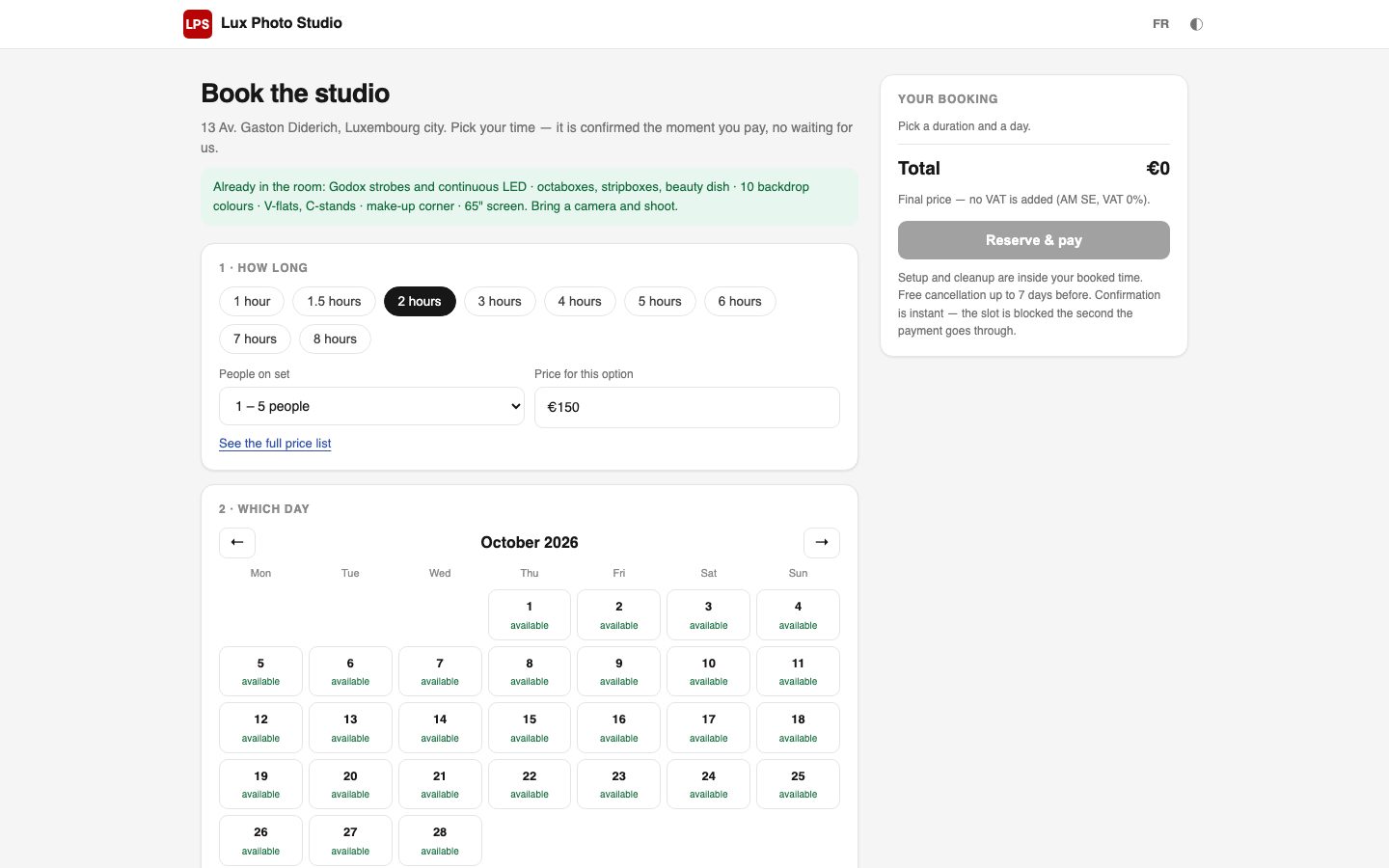
Task: Select the 8 hours duration
Action: pyautogui.click(x=335, y=339)
